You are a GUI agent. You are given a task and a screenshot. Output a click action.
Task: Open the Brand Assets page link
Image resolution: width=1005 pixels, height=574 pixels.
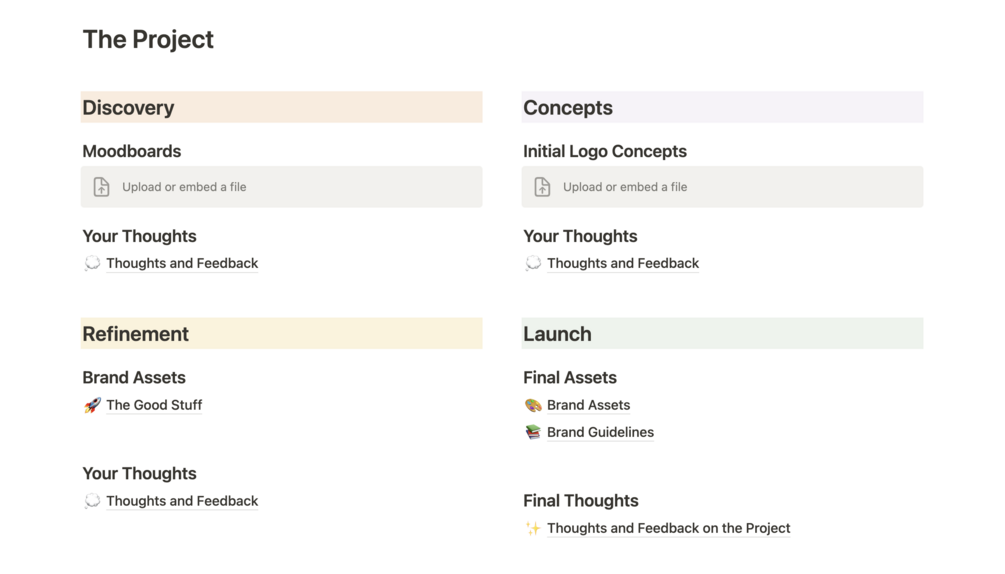(x=588, y=406)
